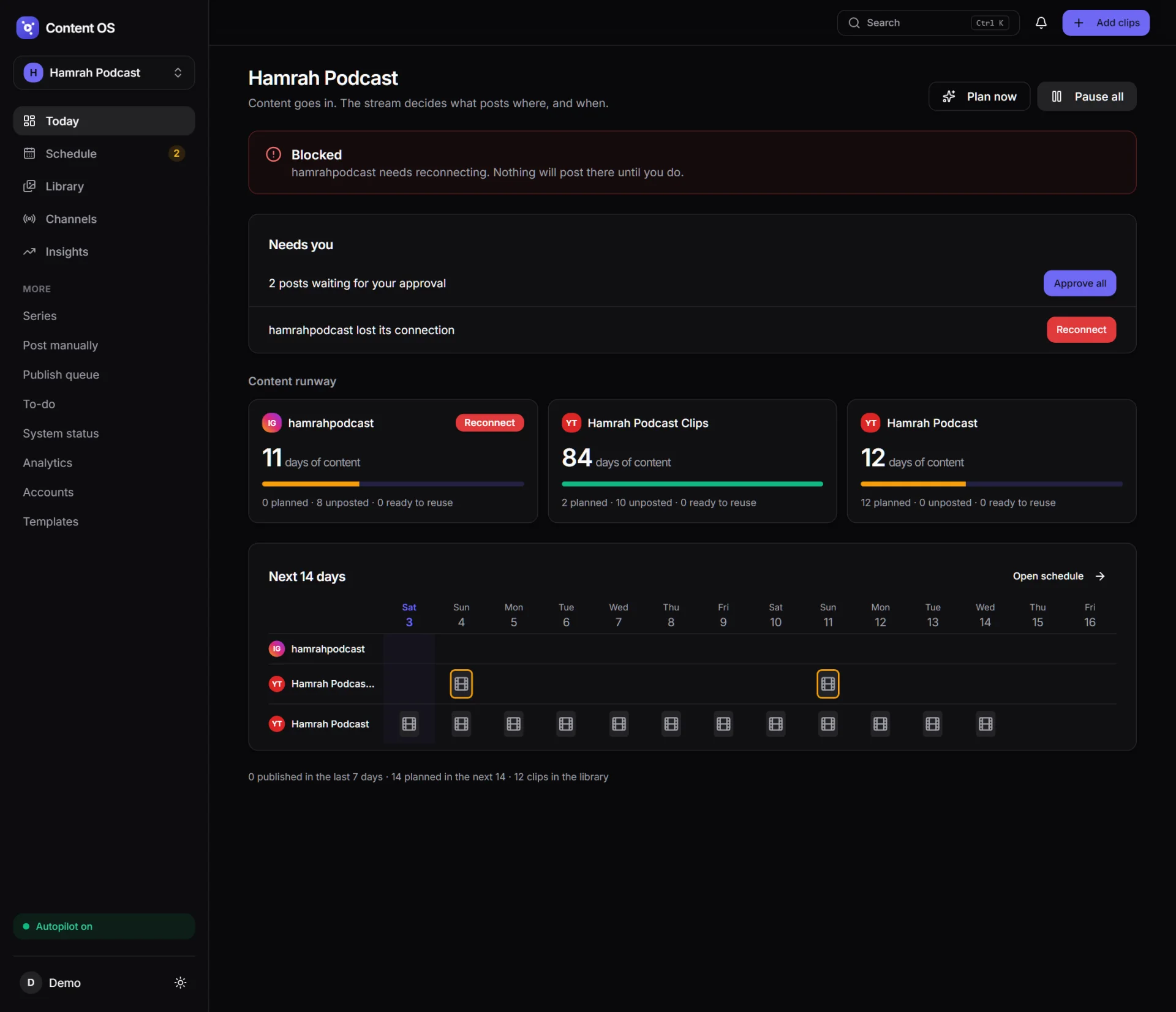The width and height of the screenshot is (1176, 1012).
Task: Open the highlighted clip on Sun 11
Action: tap(827, 684)
